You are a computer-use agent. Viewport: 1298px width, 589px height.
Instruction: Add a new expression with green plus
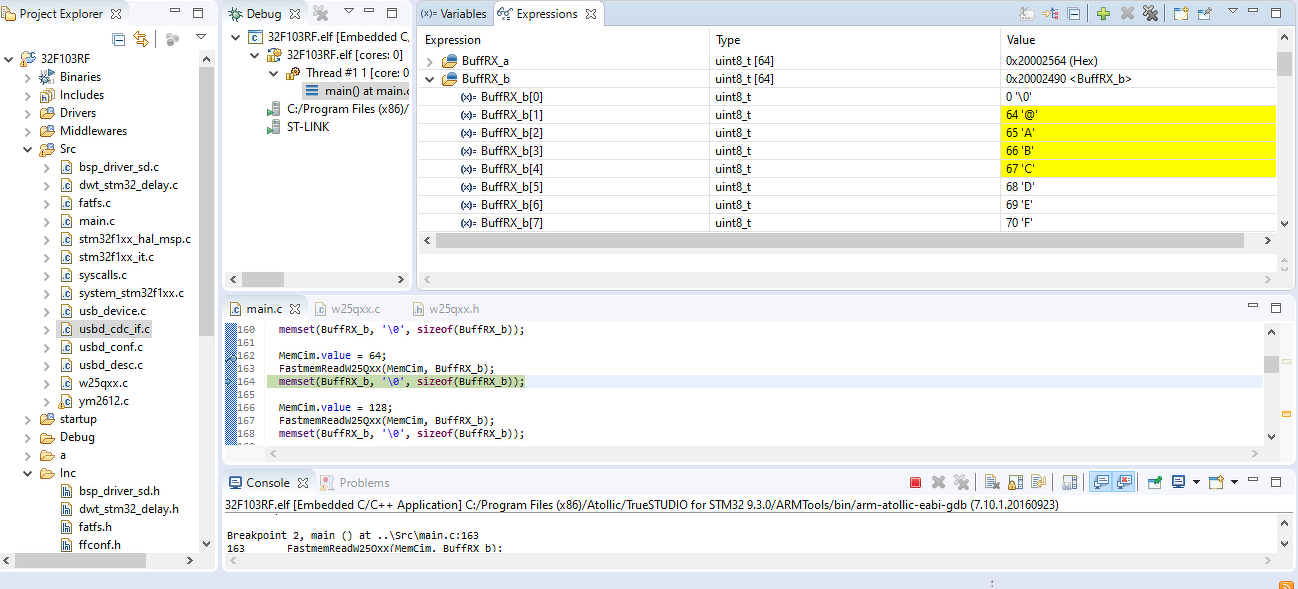[1103, 14]
